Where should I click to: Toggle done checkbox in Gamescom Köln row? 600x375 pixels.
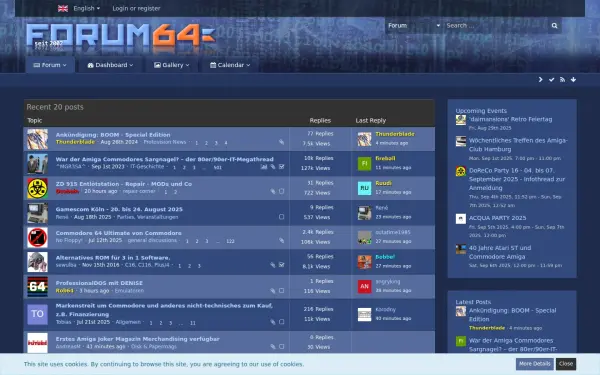pos(282,217)
